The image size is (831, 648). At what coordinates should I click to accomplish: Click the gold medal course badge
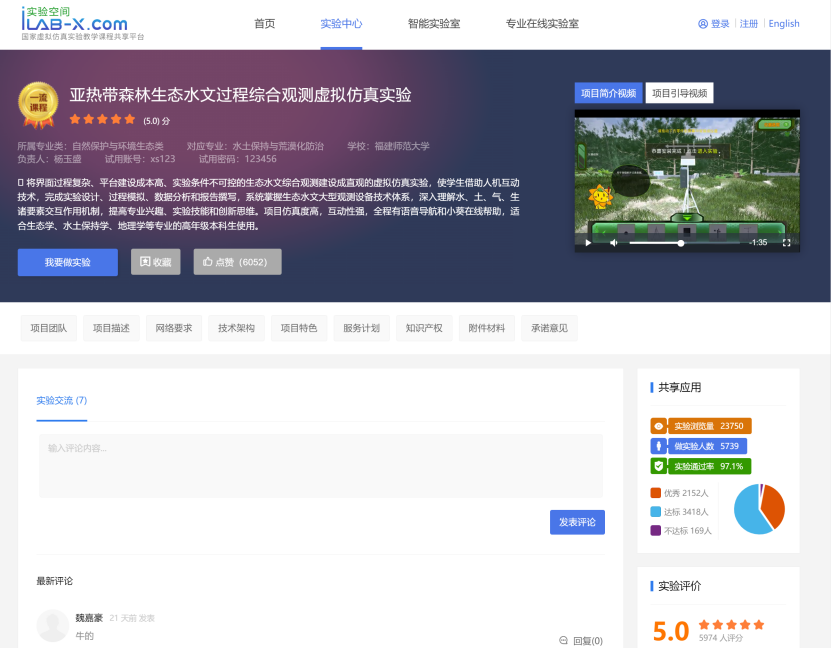[x=38, y=105]
